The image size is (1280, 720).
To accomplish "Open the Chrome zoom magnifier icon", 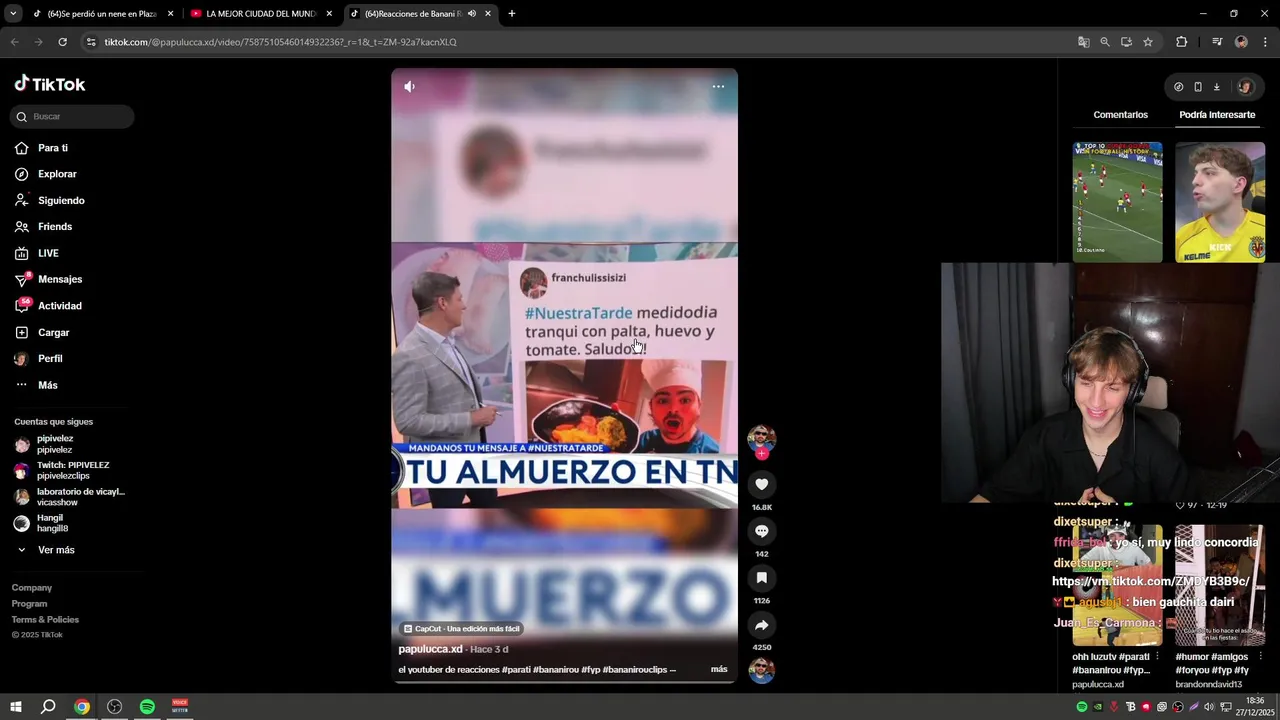I will [1105, 42].
